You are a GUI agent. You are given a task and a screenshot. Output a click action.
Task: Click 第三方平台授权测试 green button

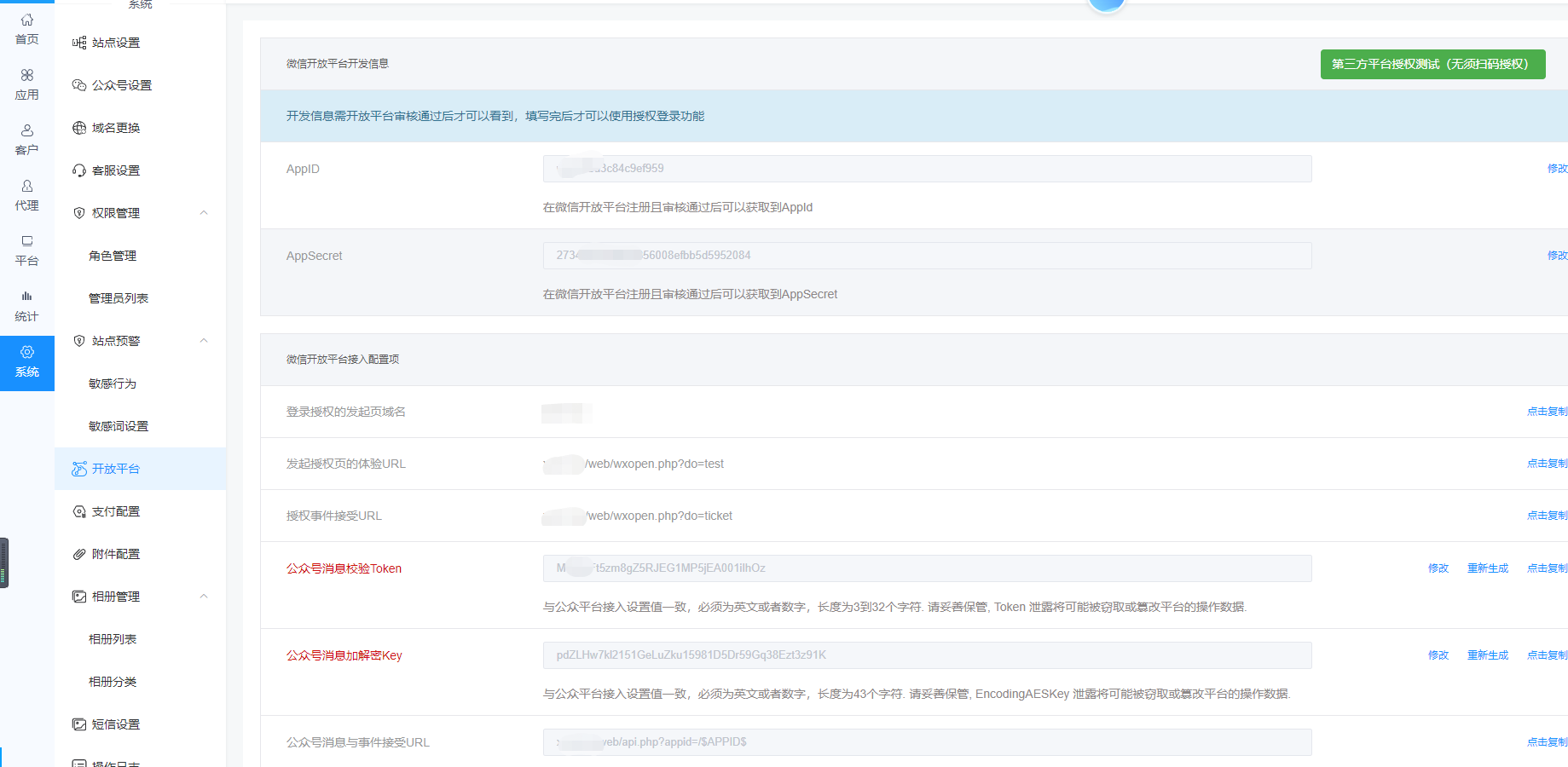click(1432, 64)
